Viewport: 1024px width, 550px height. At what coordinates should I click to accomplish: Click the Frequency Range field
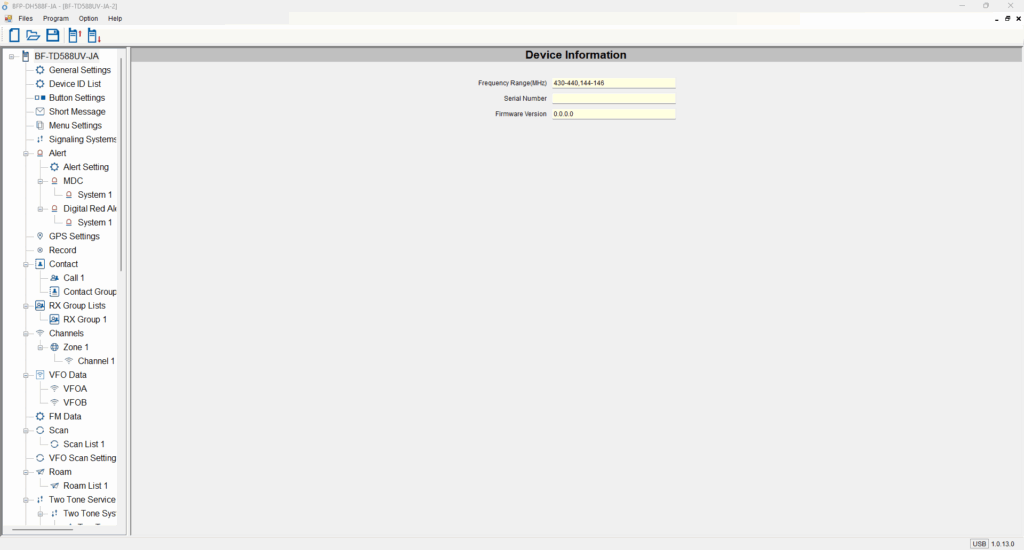(x=613, y=83)
